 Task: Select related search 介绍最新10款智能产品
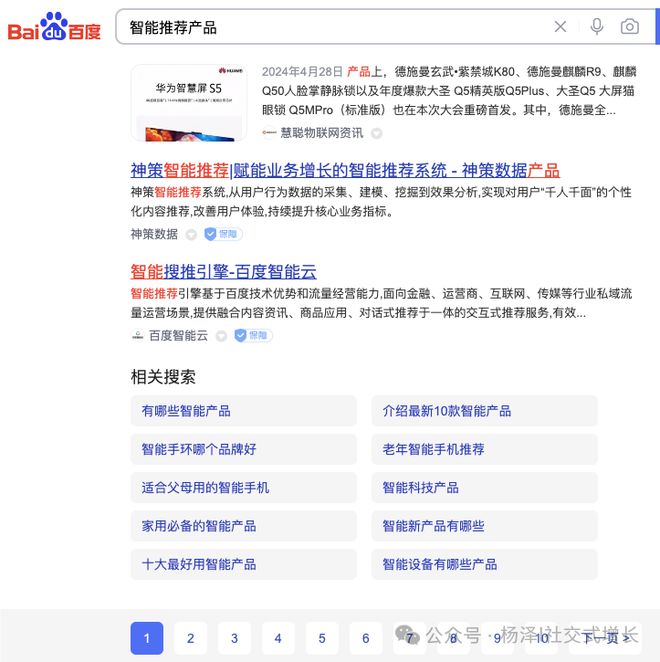click(x=484, y=411)
